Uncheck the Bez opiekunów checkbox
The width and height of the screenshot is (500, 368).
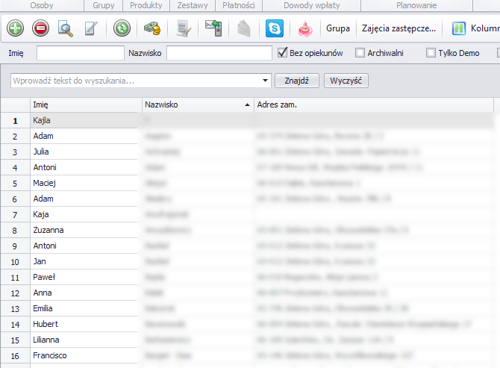(x=282, y=53)
